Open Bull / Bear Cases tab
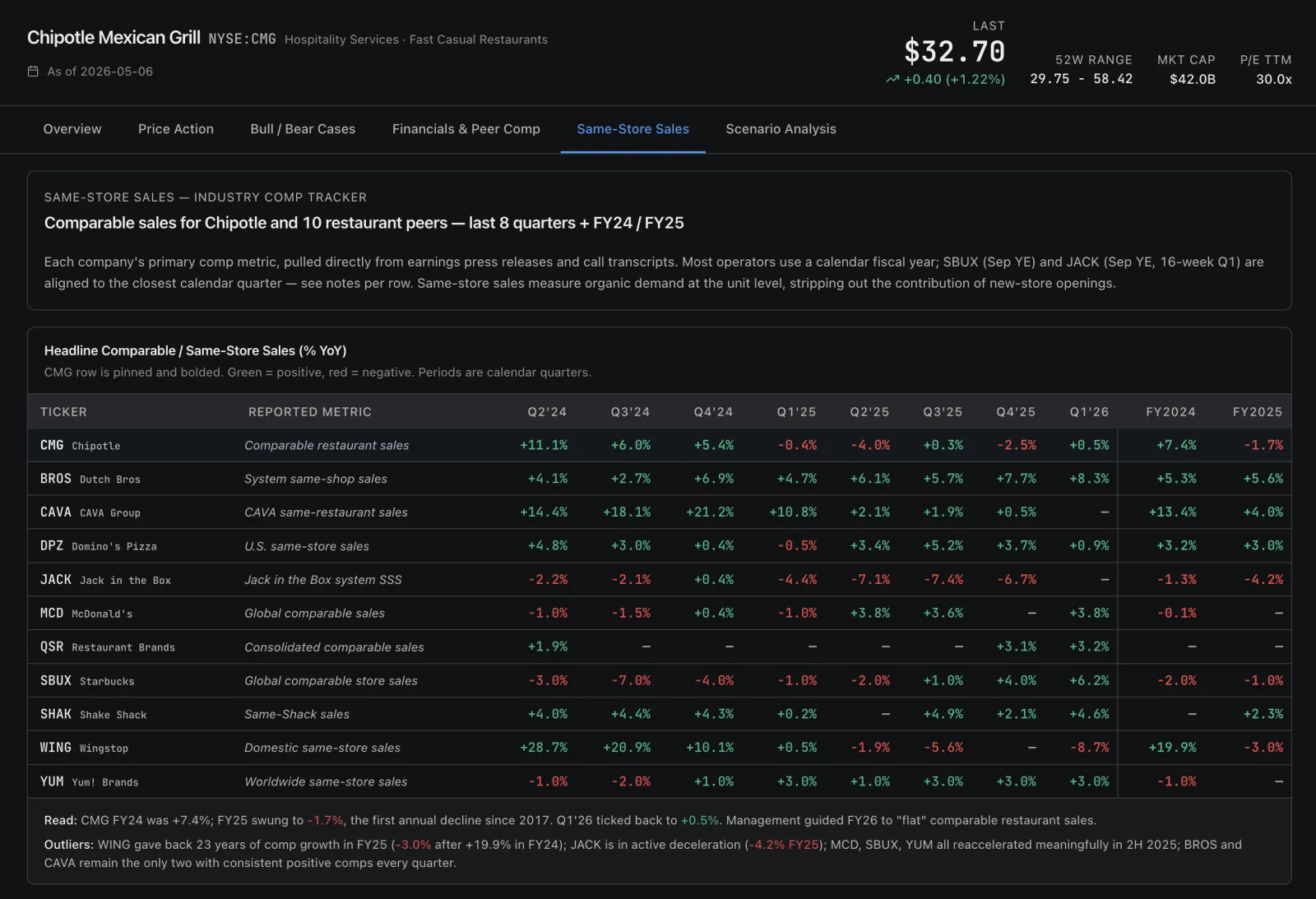The width and height of the screenshot is (1316, 899). click(303, 129)
